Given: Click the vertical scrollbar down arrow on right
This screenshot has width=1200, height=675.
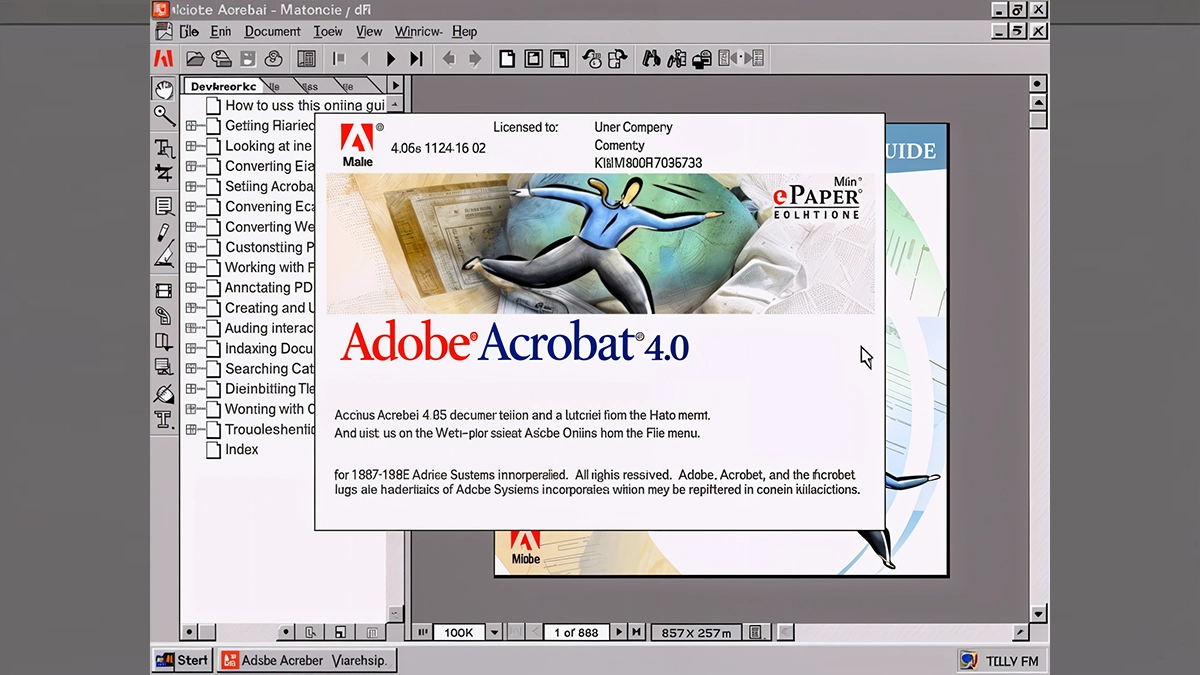Looking at the screenshot, I should 1038,613.
